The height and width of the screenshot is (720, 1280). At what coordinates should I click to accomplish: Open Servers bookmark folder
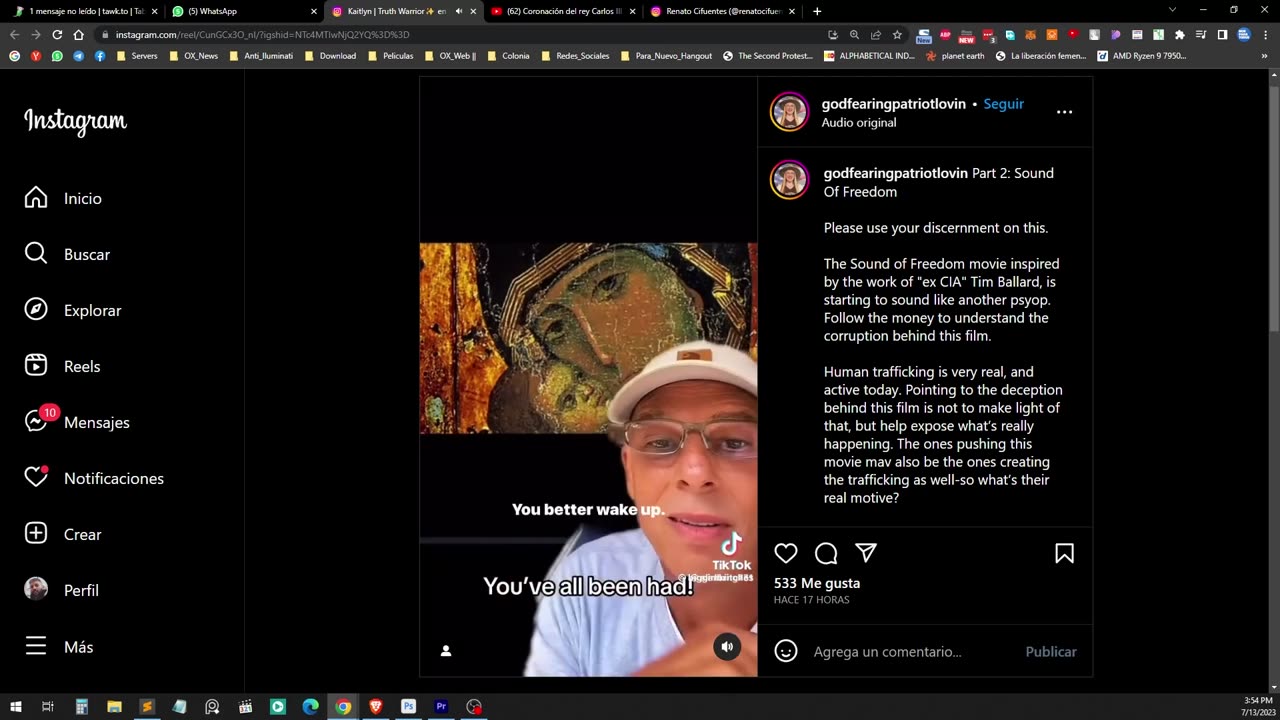(137, 56)
